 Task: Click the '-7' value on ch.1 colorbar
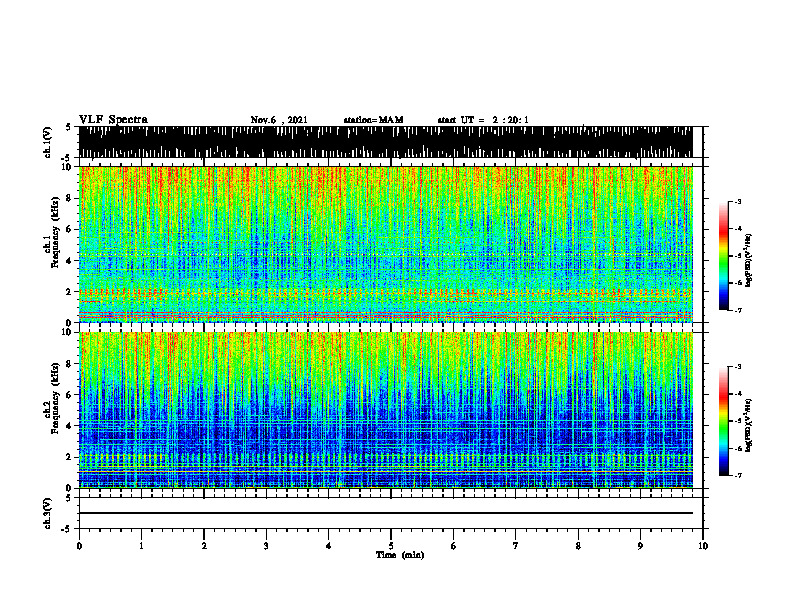[x=737, y=310]
